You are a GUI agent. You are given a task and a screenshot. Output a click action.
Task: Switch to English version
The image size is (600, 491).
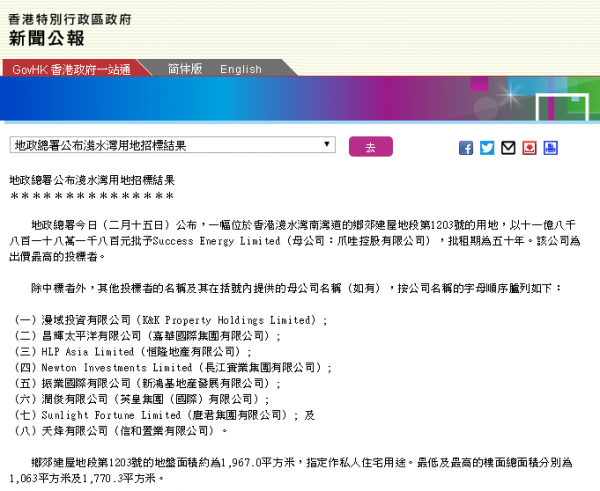(x=241, y=69)
